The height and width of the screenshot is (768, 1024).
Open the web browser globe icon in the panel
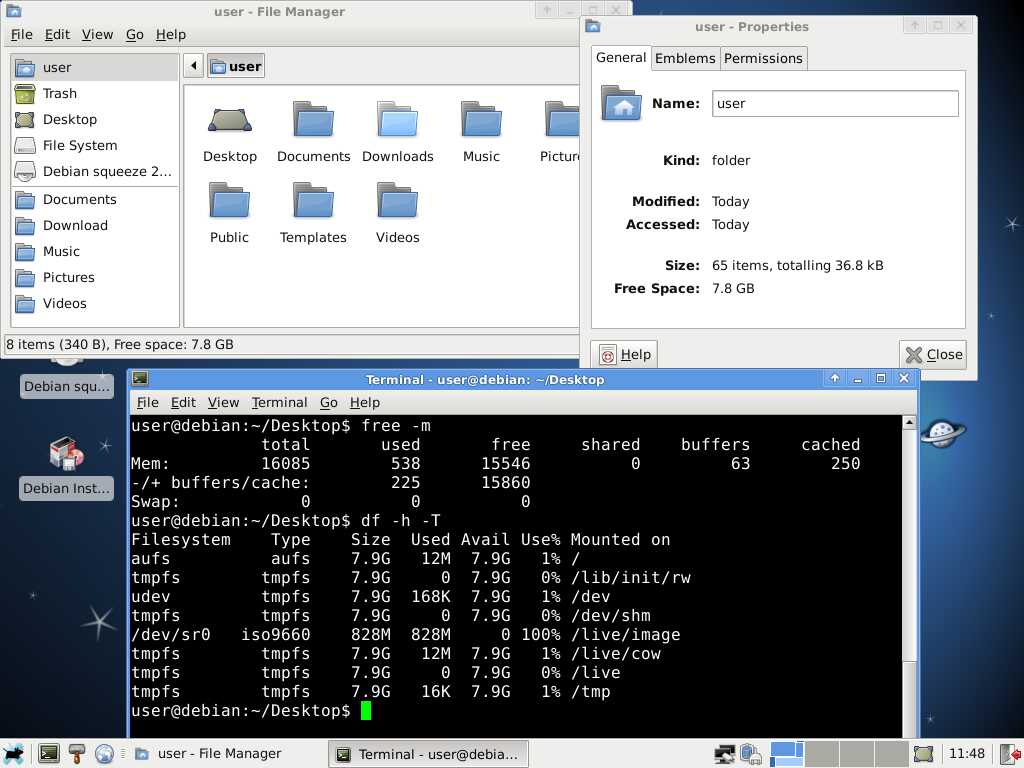(x=104, y=754)
